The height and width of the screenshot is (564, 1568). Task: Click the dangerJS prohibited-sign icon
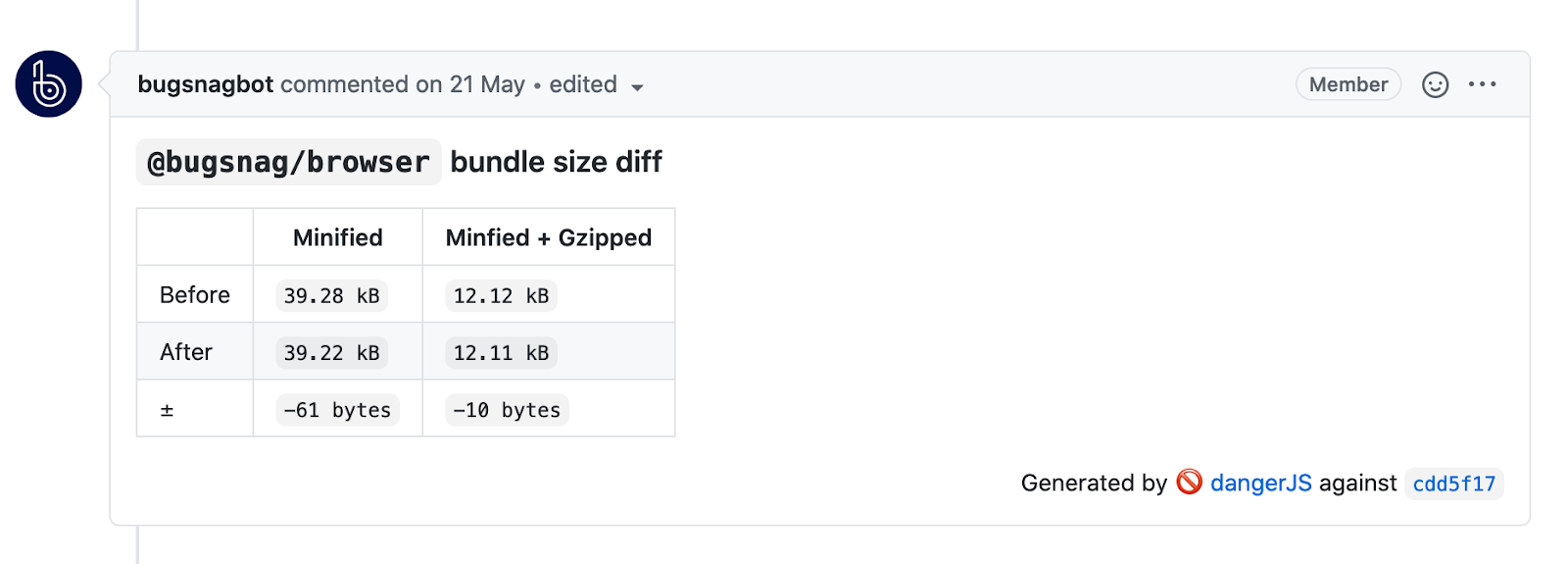click(x=1189, y=482)
